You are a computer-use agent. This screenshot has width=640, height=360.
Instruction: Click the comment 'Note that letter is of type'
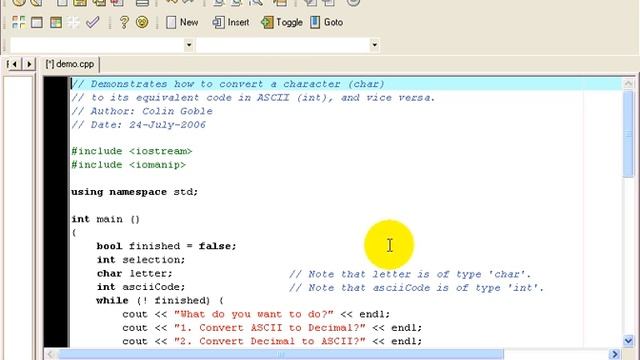(410, 274)
